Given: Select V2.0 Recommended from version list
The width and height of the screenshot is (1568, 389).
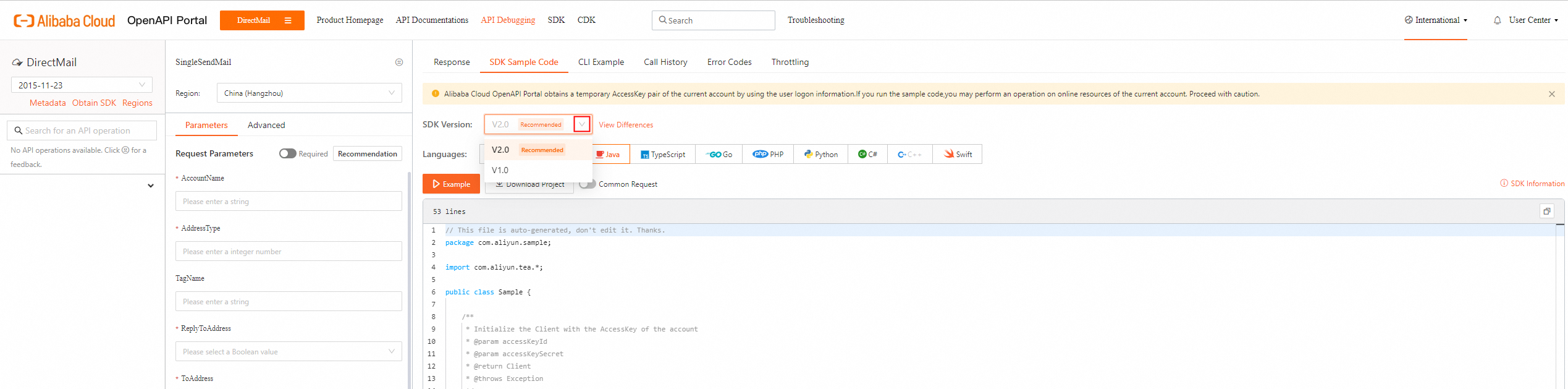Looking at the screenshot, I should coord(538,150).
